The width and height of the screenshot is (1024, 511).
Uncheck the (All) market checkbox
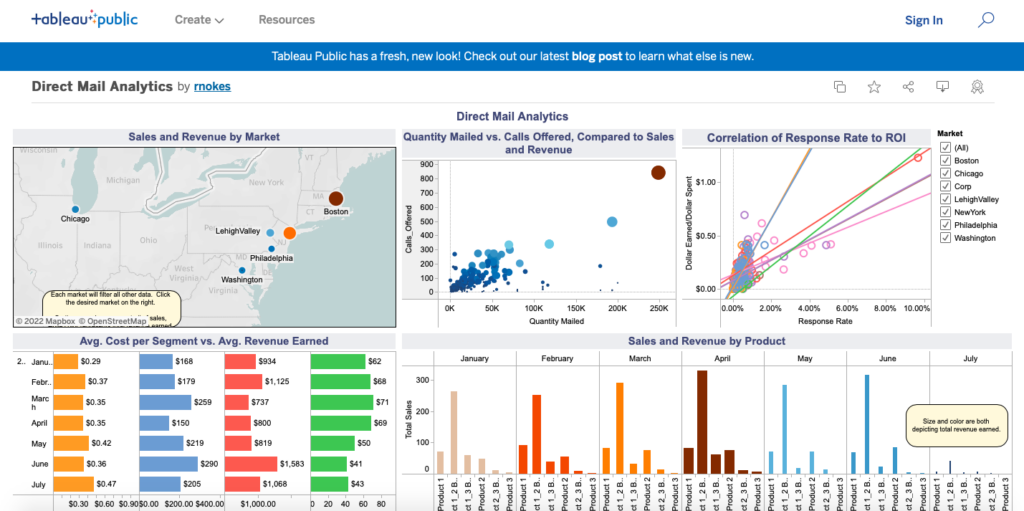[x=945, y=147]
